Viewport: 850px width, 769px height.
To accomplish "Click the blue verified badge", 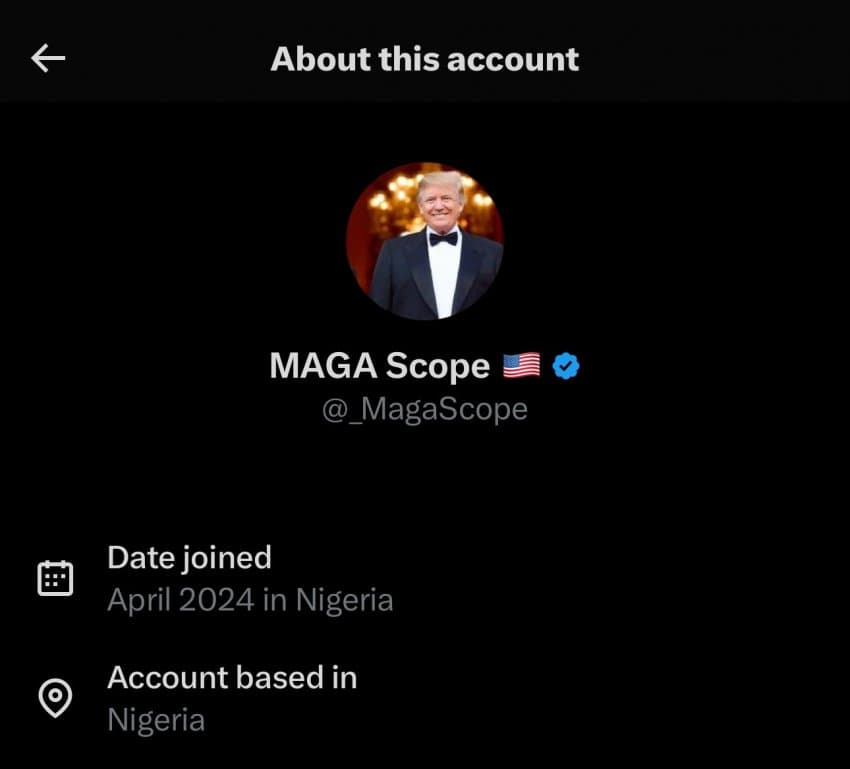I will pyautogui.click(x=566, y=366).
